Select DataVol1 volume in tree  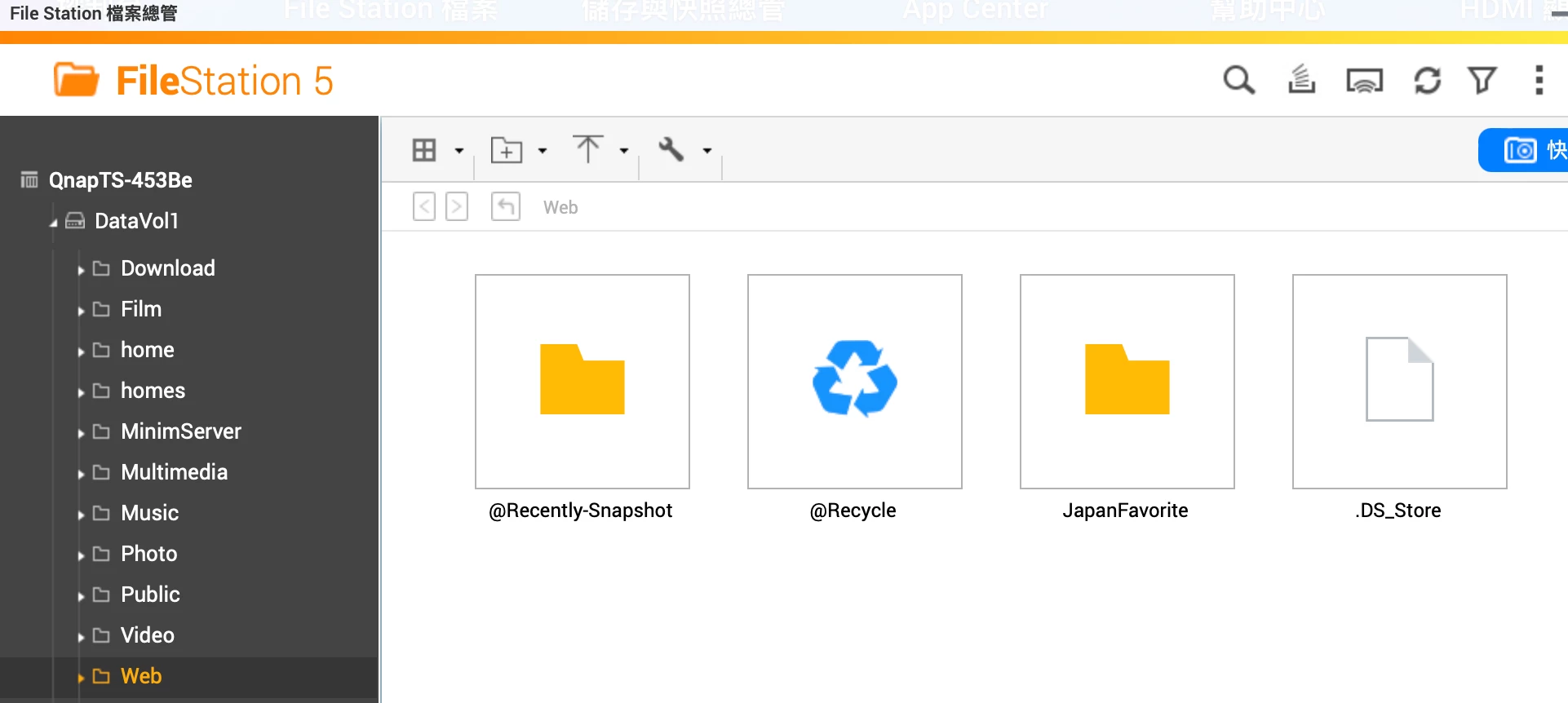tap(136, 221)
